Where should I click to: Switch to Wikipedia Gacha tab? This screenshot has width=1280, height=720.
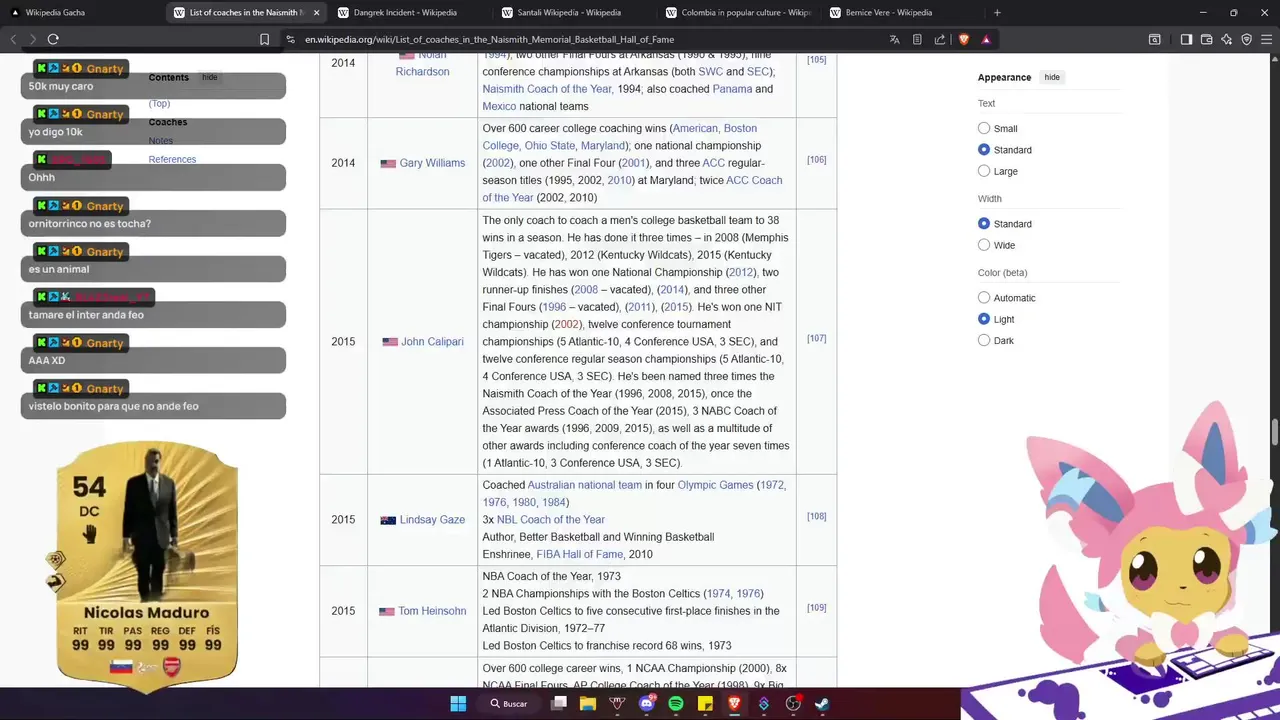tap(80, 13)
